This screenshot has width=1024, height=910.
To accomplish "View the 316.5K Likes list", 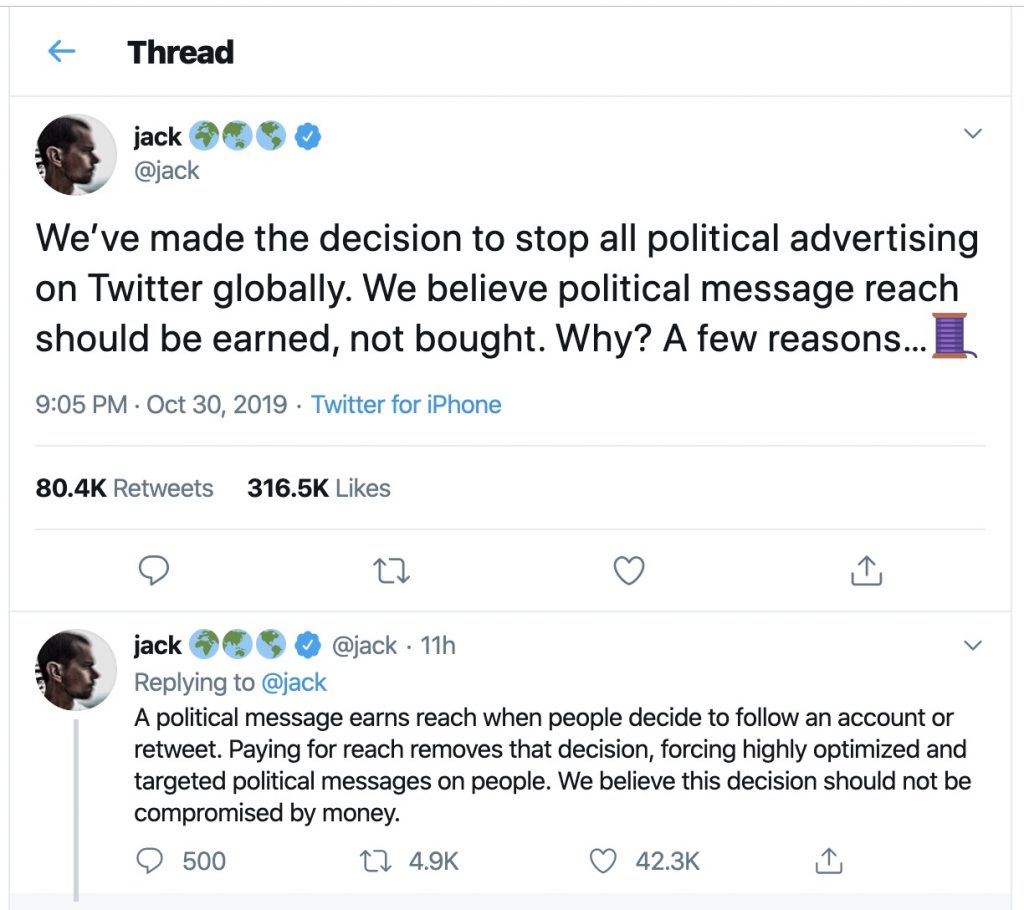I will coord(318,488).
